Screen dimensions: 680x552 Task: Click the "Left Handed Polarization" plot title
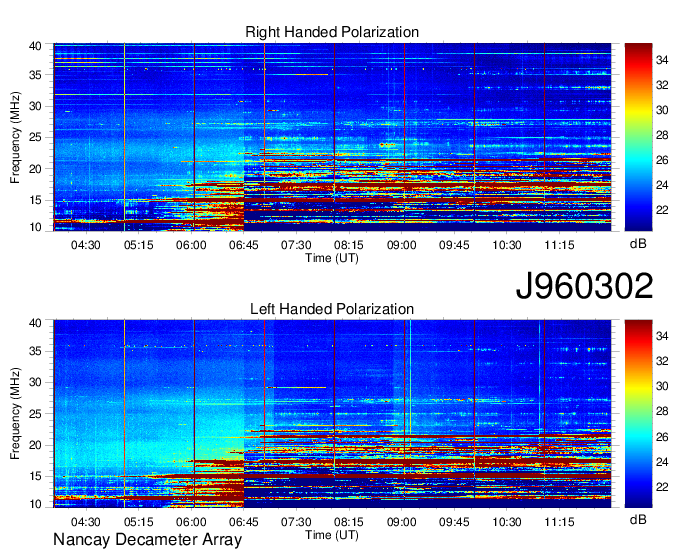(332, 309)
